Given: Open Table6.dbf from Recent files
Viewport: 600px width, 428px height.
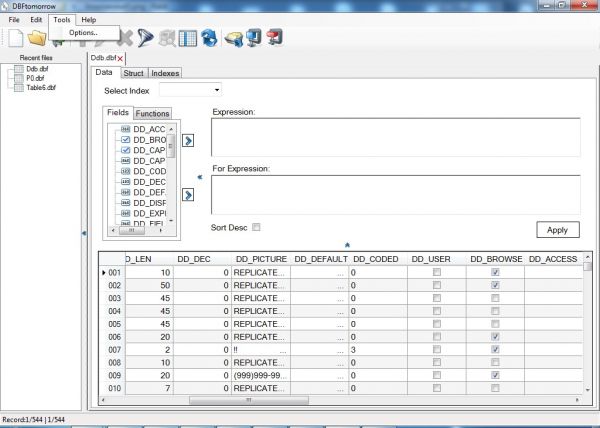Looking at the screenshot, I should (x=41, y=87).
